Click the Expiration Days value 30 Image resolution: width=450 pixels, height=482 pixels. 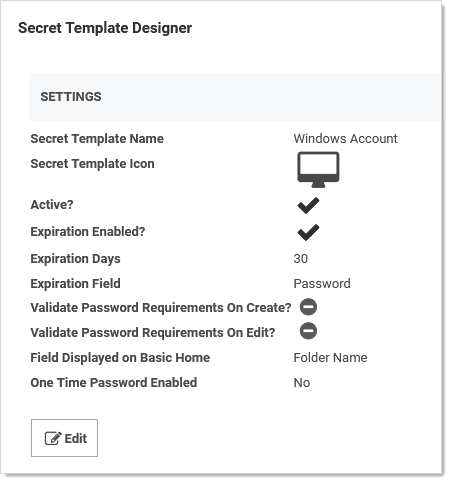click(x=301, y=259)
